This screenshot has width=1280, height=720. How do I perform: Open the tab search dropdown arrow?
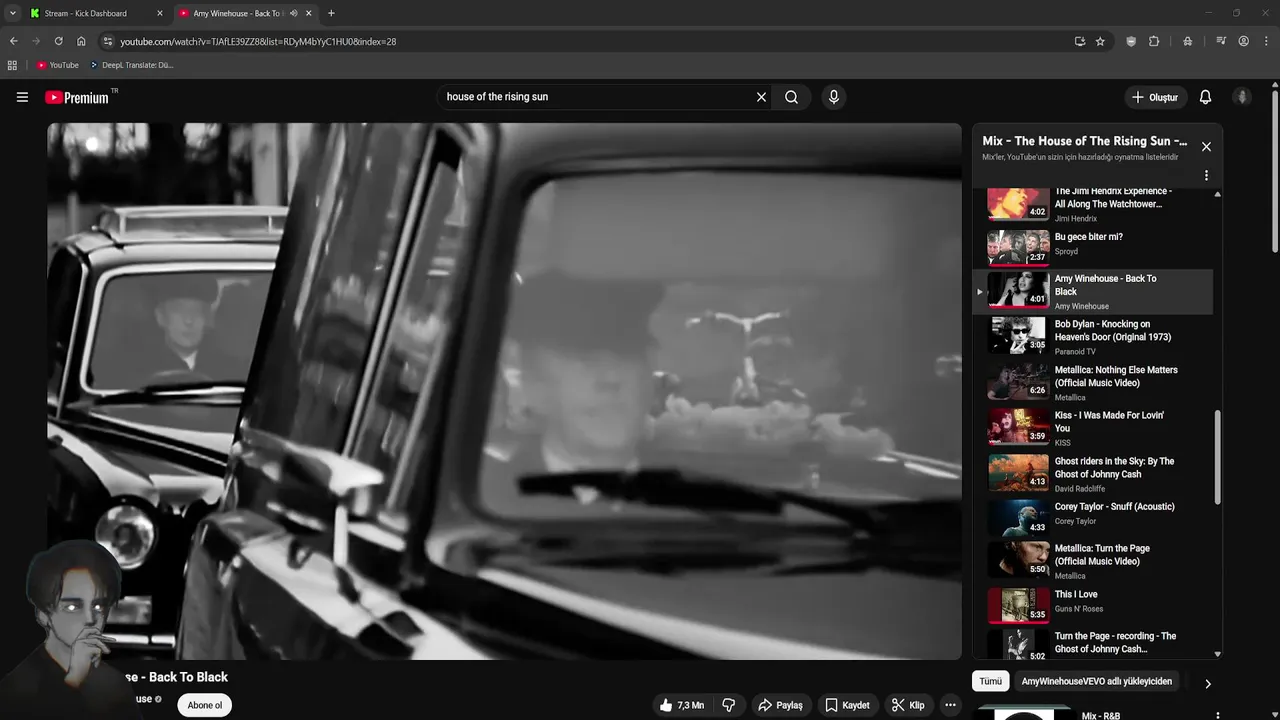click(12, 13)
